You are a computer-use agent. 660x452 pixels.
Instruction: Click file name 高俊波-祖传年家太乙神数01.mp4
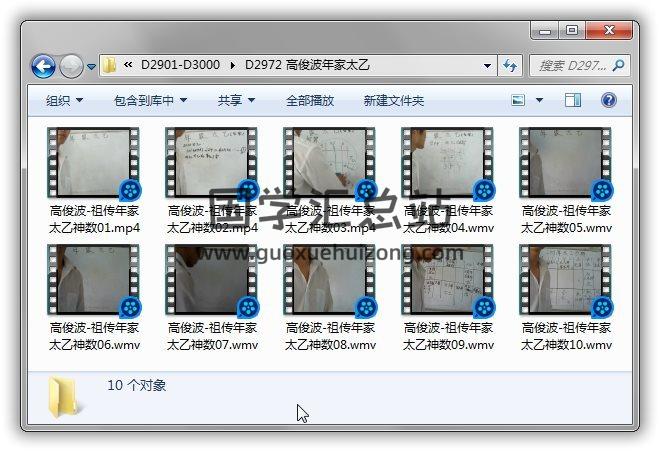(x=94, y=219)
